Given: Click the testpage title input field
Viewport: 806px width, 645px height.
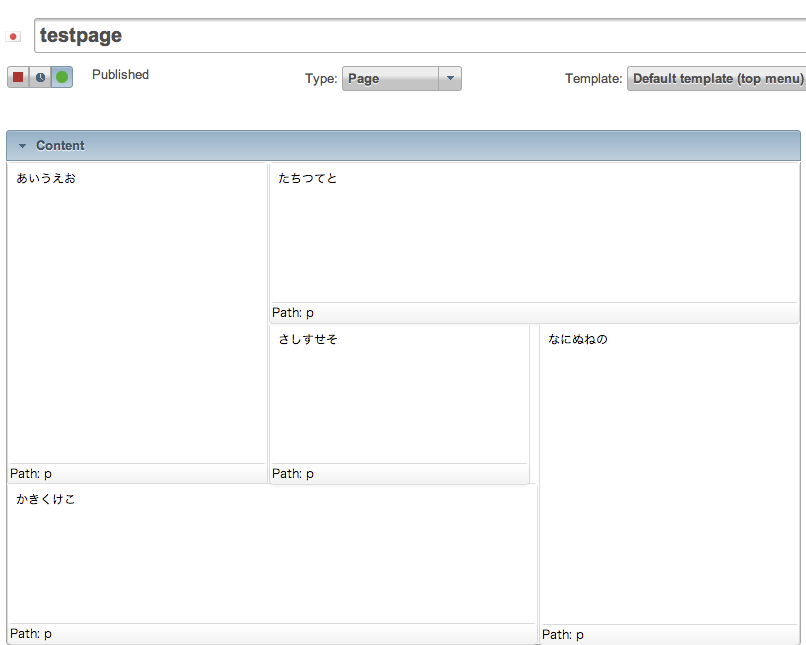Looking at the screenshot, I should [420, 35].
